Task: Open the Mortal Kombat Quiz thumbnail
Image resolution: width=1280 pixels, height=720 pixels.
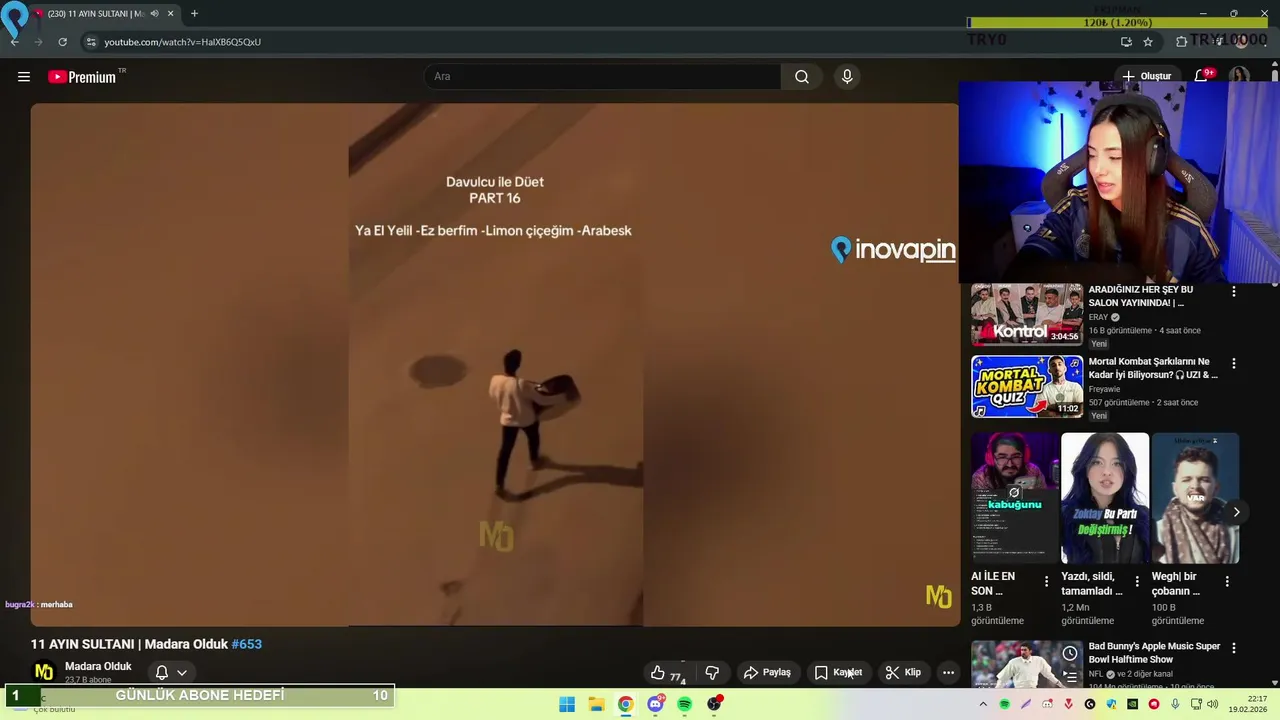Action: [1026, 386]
